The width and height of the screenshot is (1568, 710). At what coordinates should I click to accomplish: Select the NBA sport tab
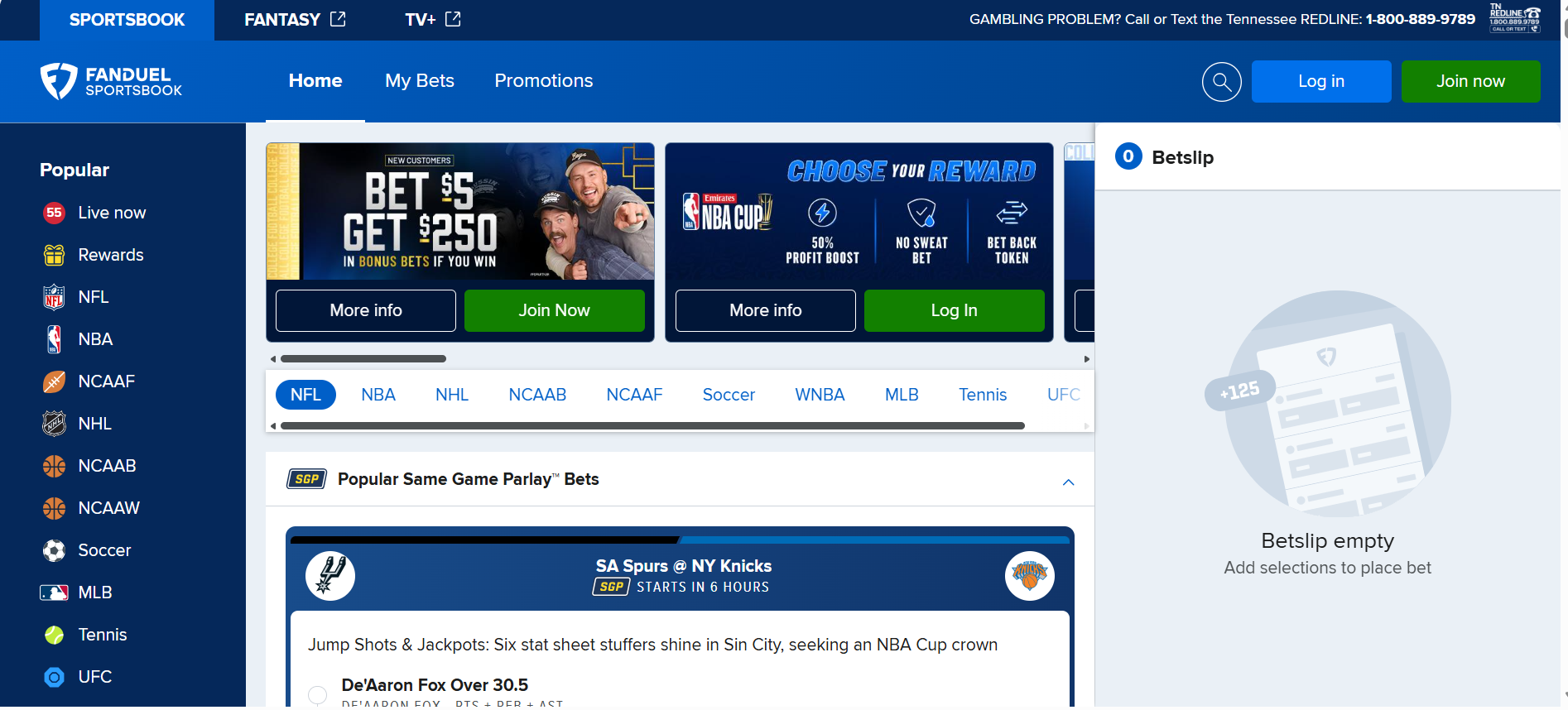point(378,395)
